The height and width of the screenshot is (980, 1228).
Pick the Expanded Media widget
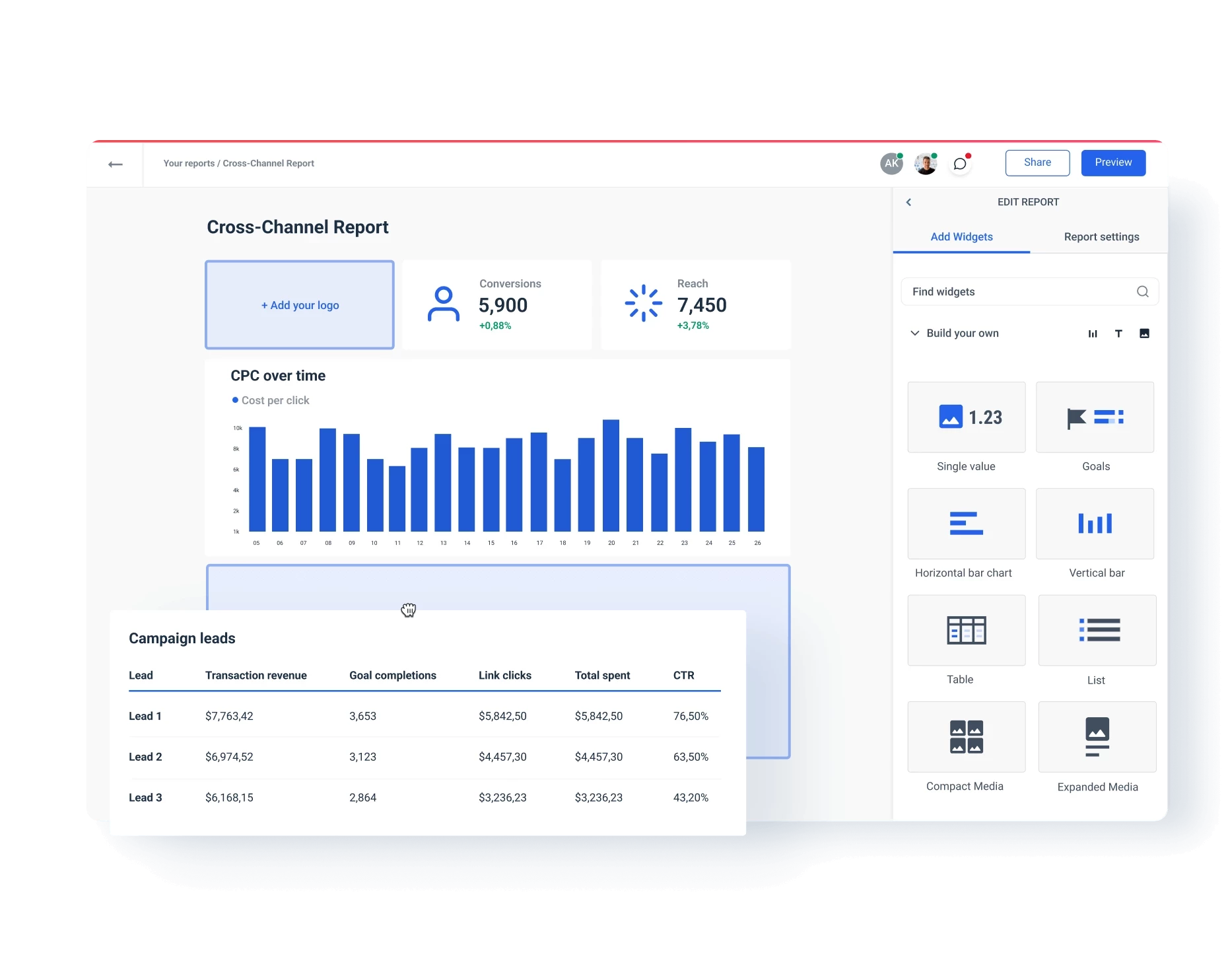1097,736
